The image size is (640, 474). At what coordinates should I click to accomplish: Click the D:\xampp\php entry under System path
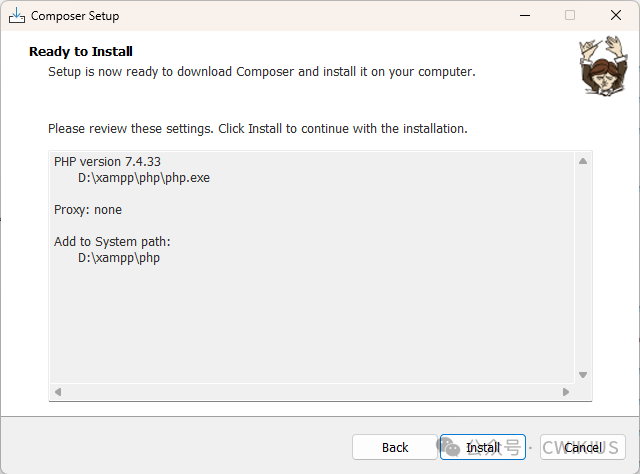click(x=119, y=258)
